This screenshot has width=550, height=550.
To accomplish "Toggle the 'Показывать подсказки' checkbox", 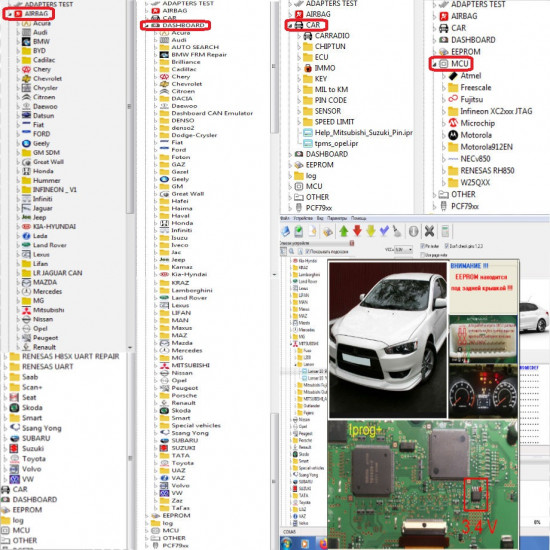I will tap(307, 251).
